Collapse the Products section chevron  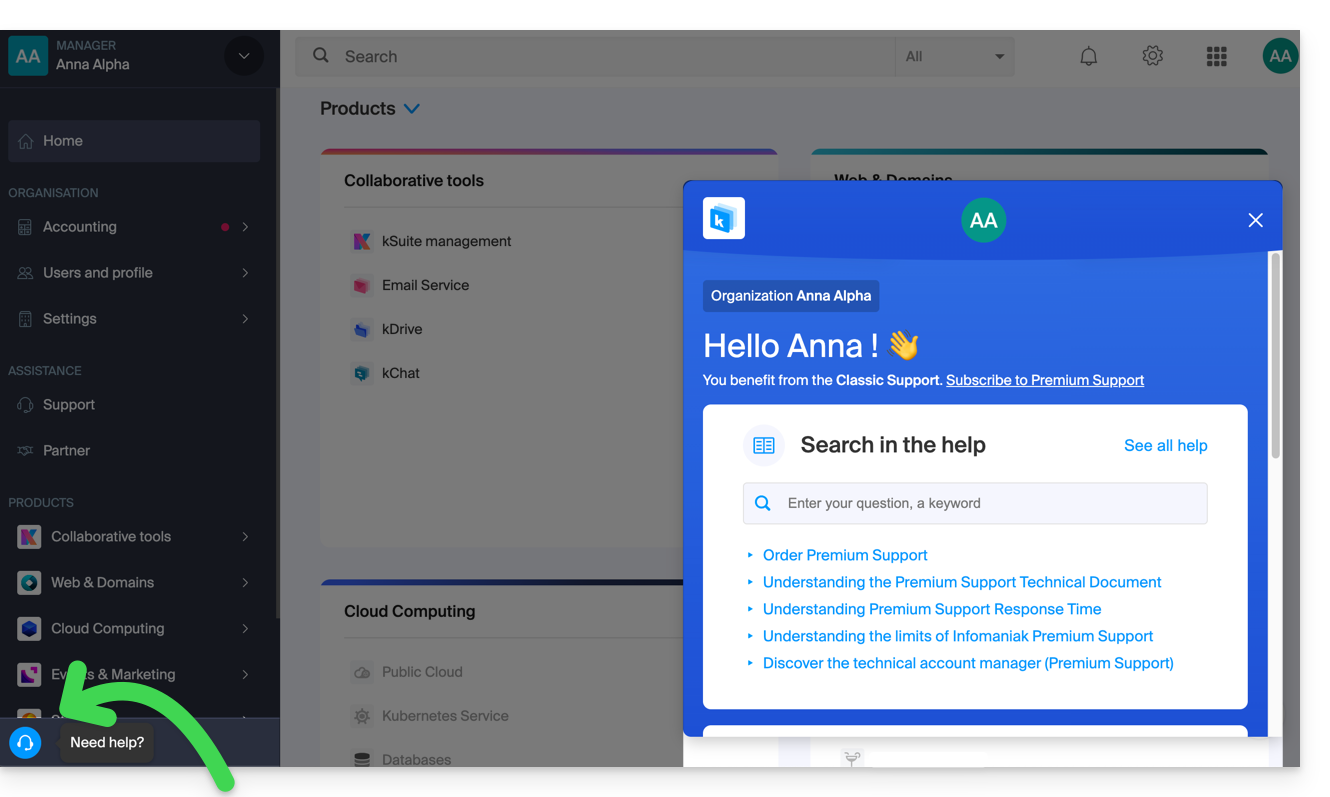[411, 109]
